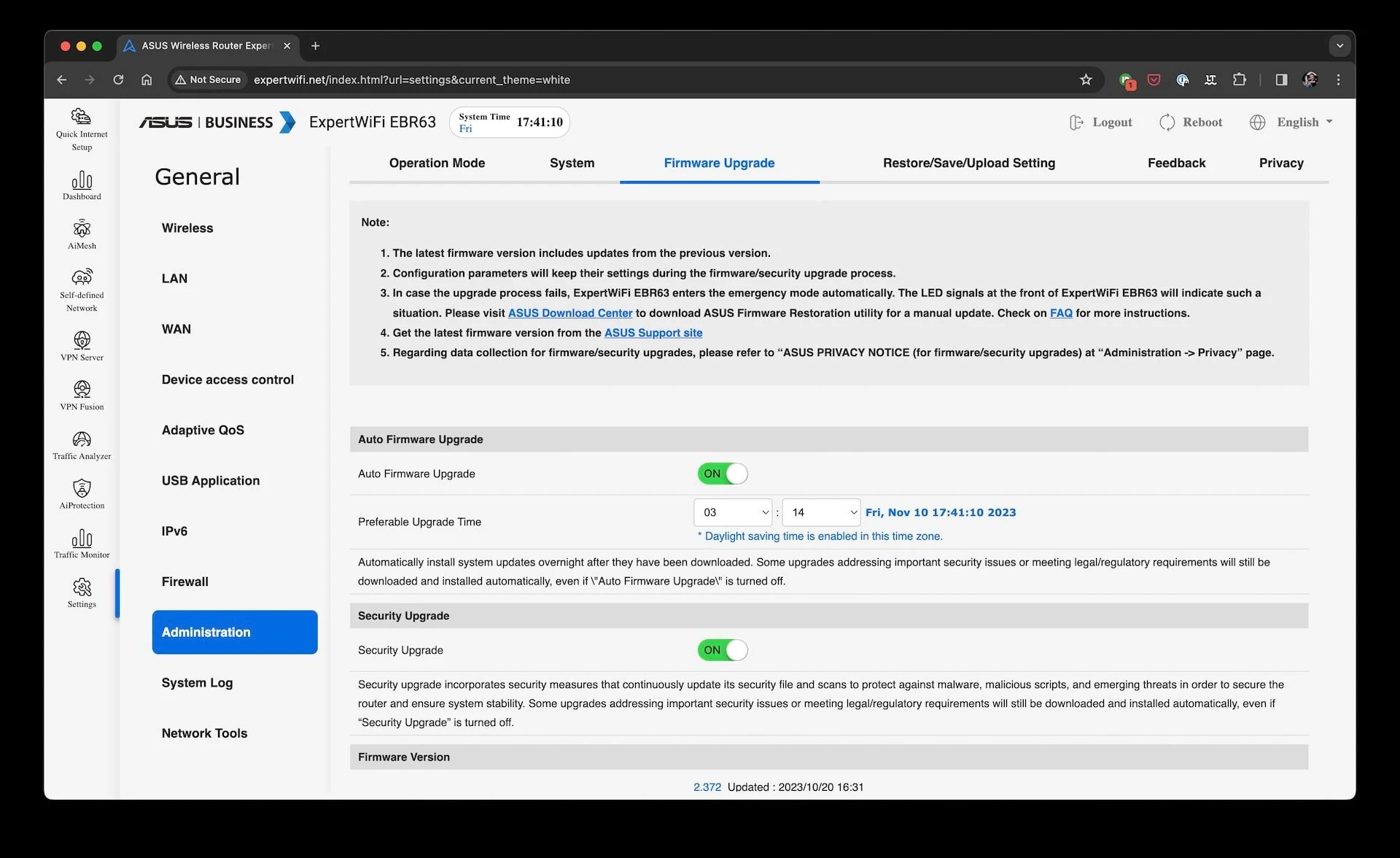Expand the Chrome tab search chevron
Image resolution: width=1400 pixels, height=858 pixels.
(x=1339, y=46)
